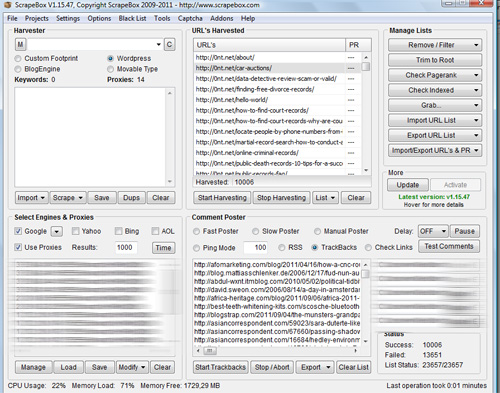The width and height of the screenshot is (500, 393).
Task: Open the Modify proxies dropdown
Action: [x=132, y=367]
